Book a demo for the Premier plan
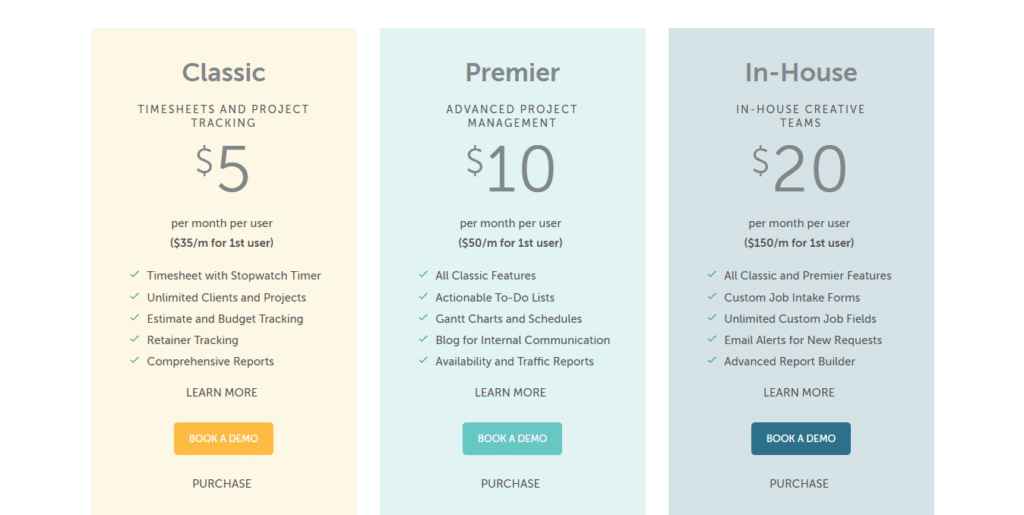Screen dimensions: 1024x515 [512, 439]
